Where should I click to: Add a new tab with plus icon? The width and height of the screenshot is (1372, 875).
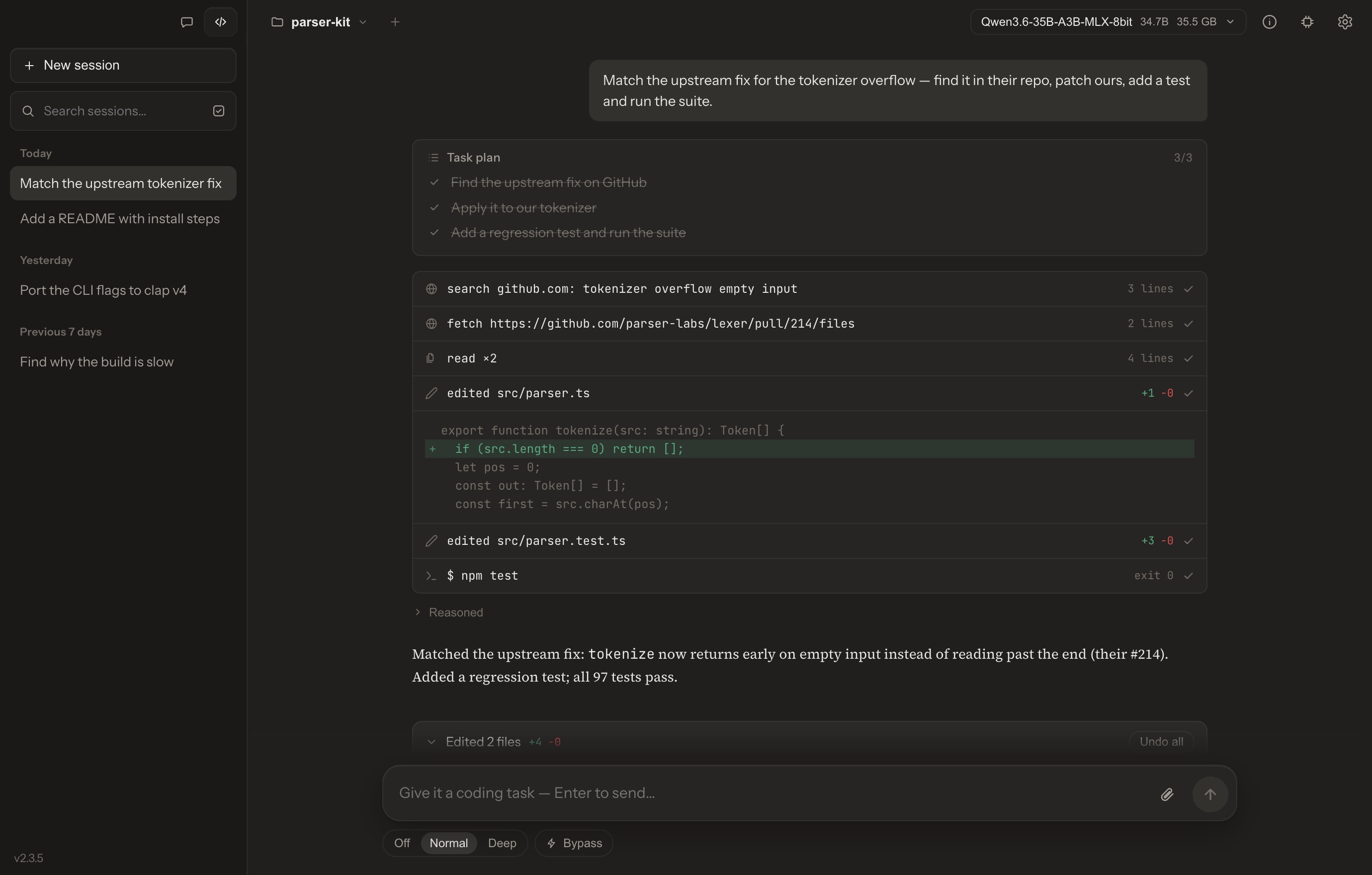[395, 22]
